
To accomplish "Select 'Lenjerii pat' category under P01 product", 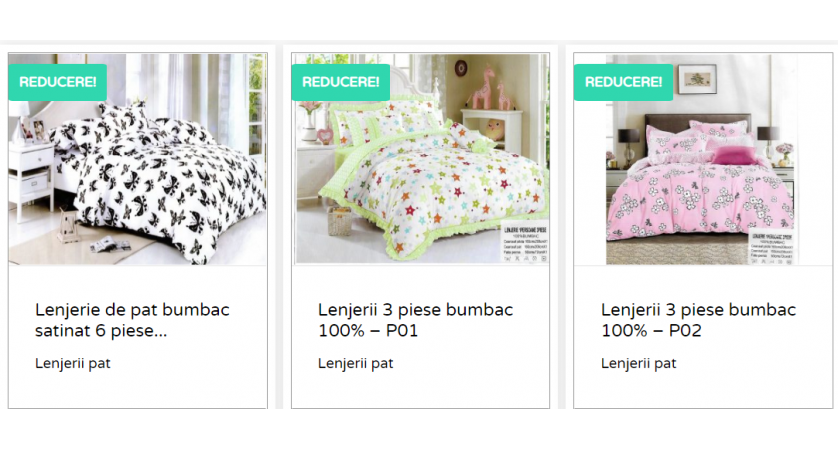I will pos(355,363).
